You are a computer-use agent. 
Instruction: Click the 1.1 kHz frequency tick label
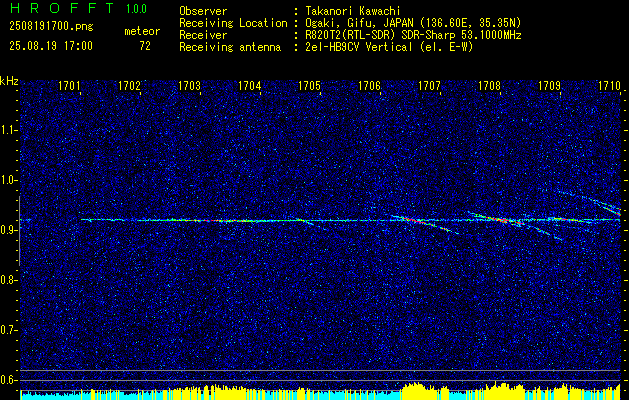click(x=8, y=130)
